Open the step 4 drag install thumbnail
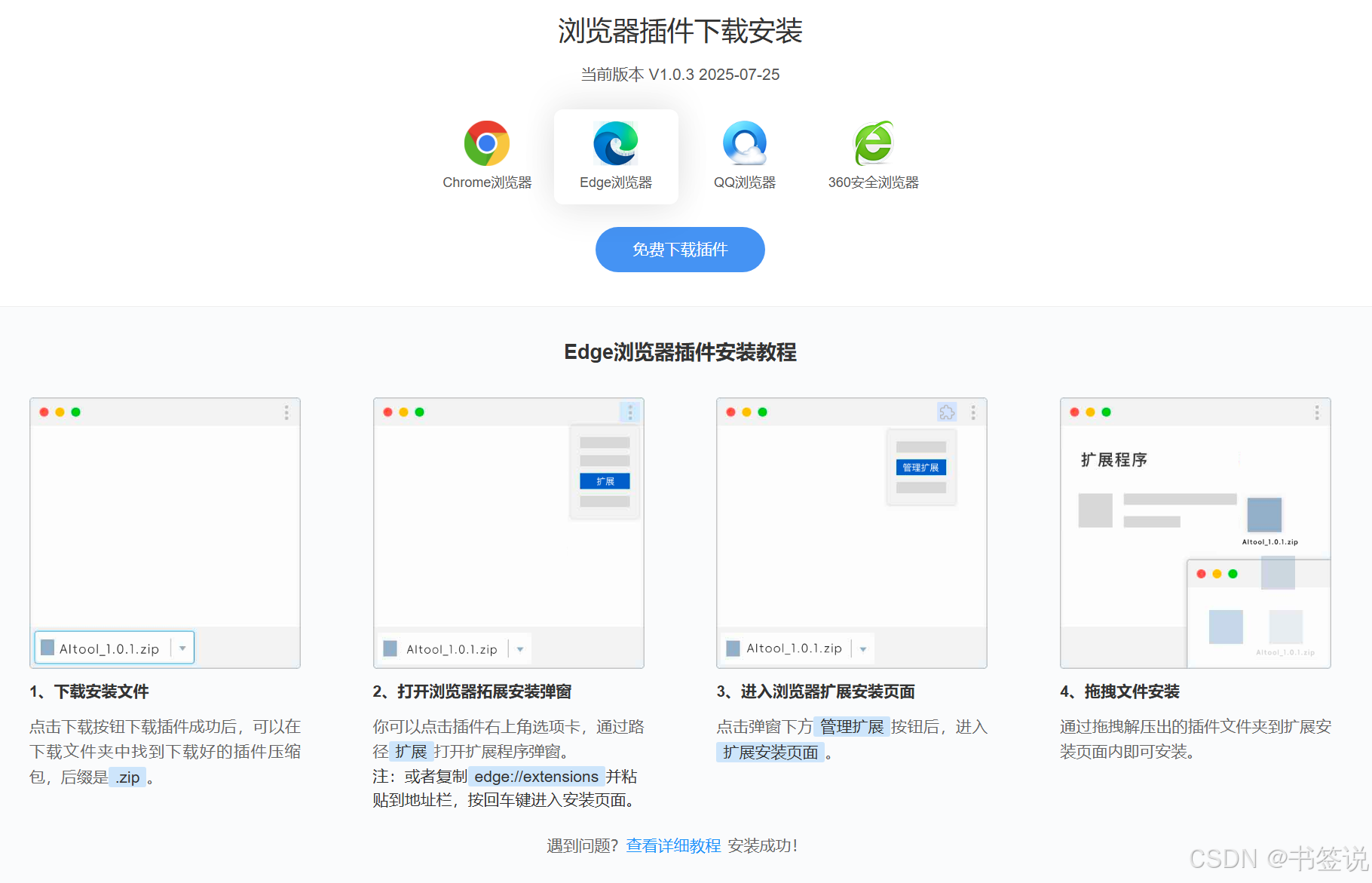1372x883 pixels. (x=1196, y=533)
